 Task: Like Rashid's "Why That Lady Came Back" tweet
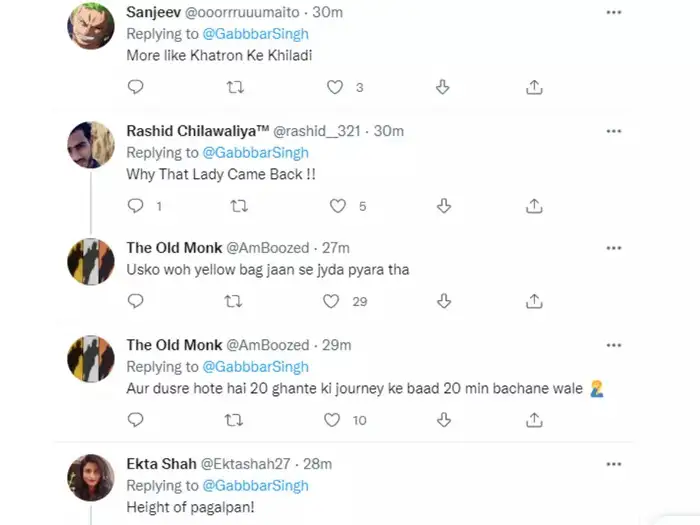click(337, 205)
